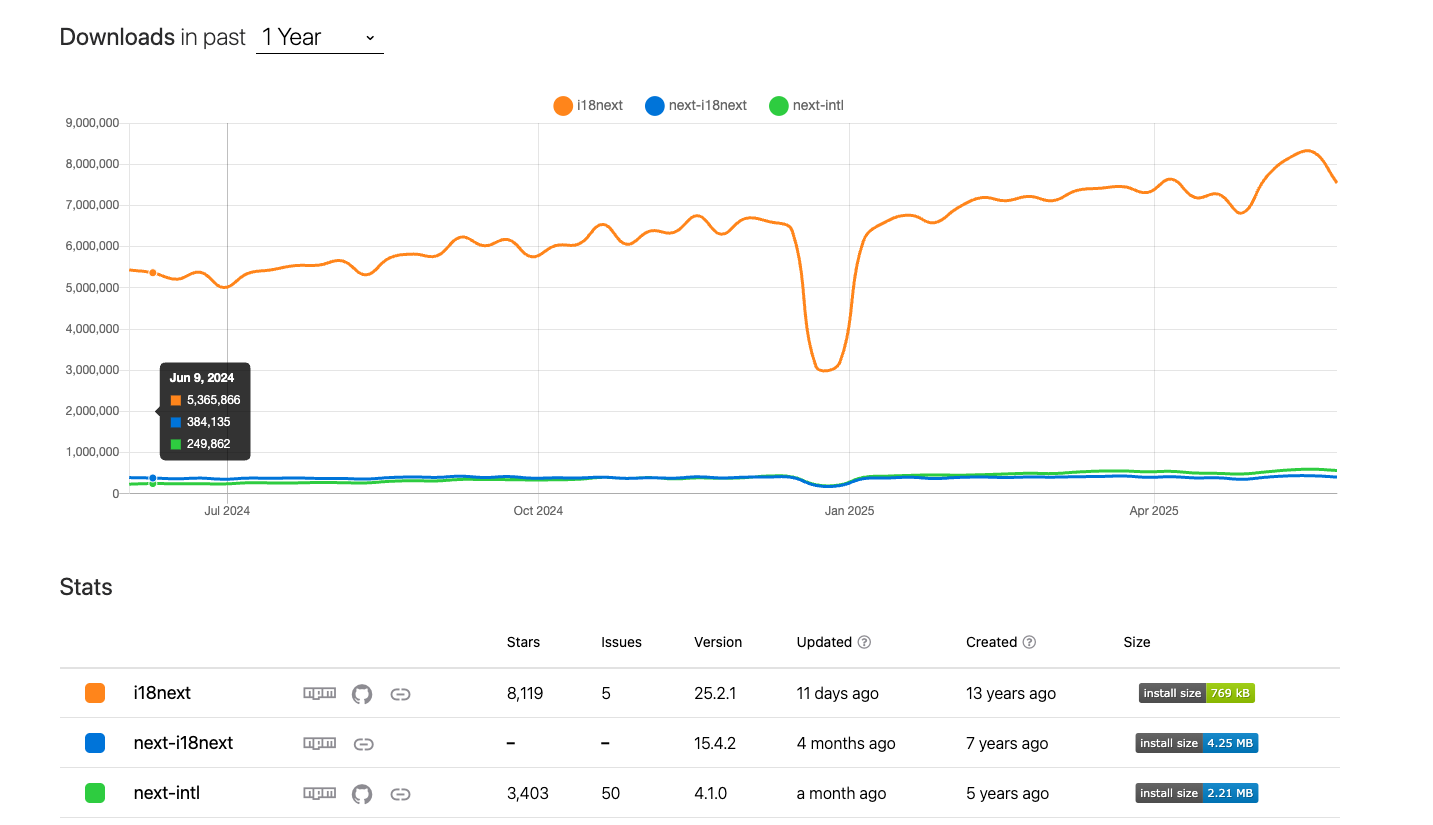Toggle the next-intl series in the chart legend
Screen dimensions: 1433x825
(807, 105)
